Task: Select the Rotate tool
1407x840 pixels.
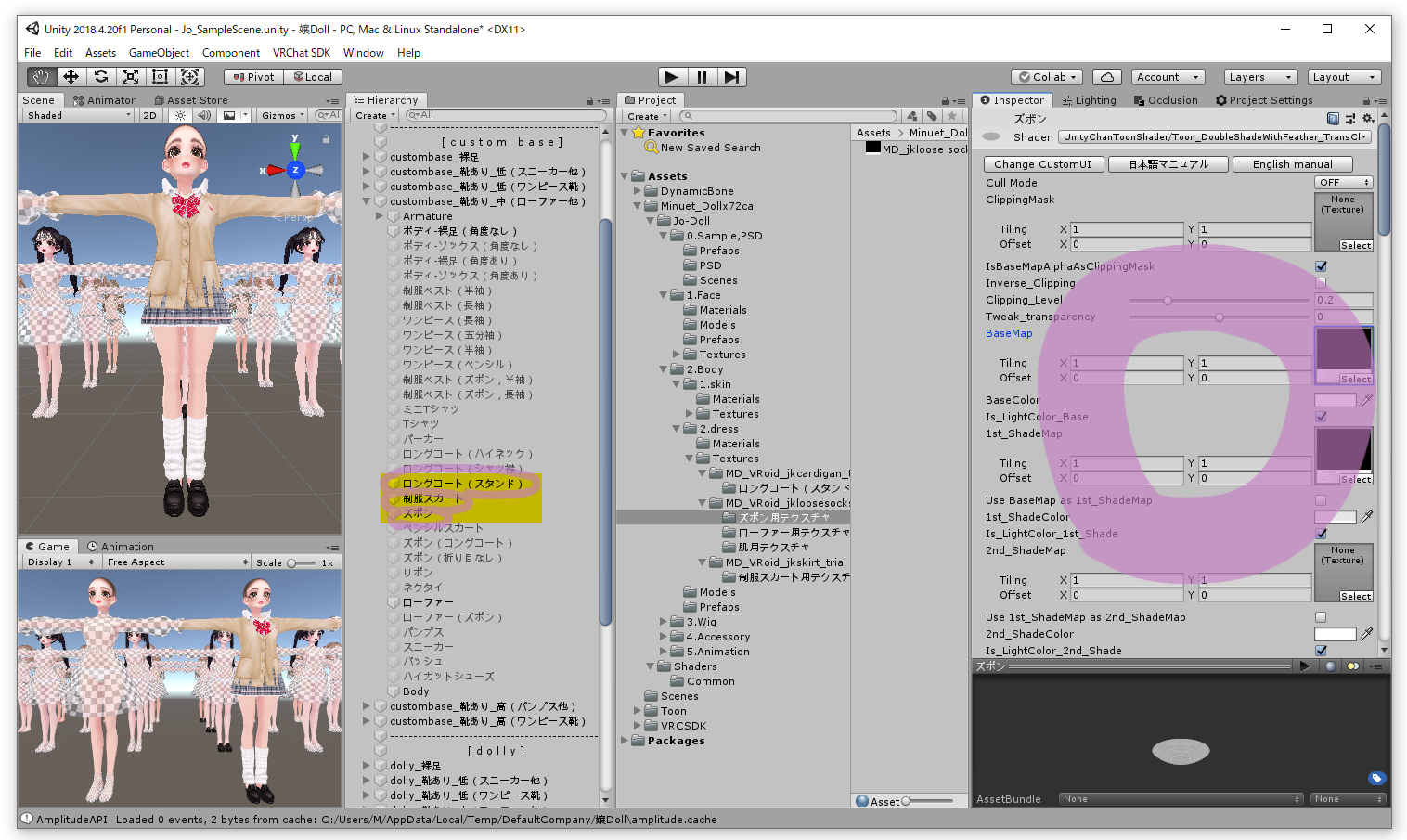Action: click(100, 77)
